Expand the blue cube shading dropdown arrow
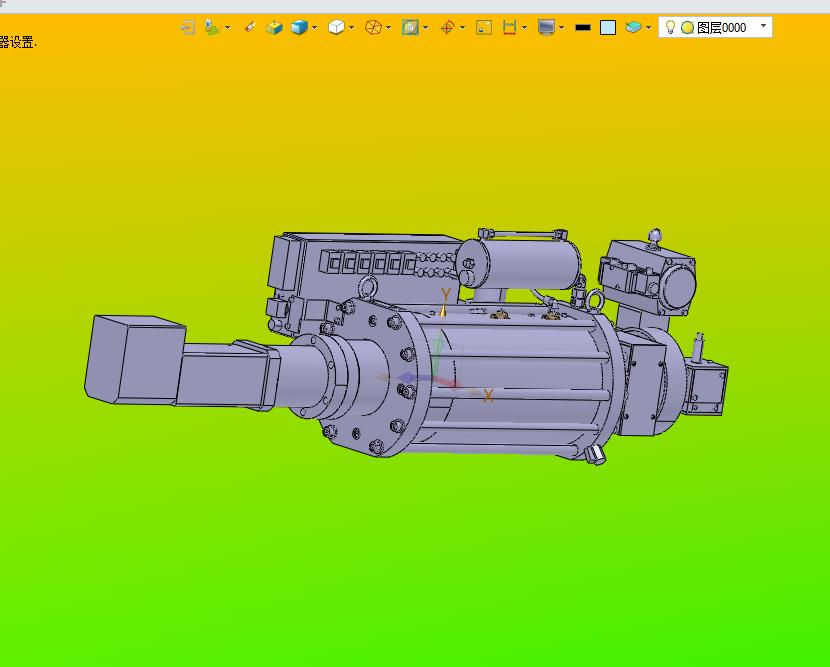Screen dimensions: 830x667 (315, 28)
